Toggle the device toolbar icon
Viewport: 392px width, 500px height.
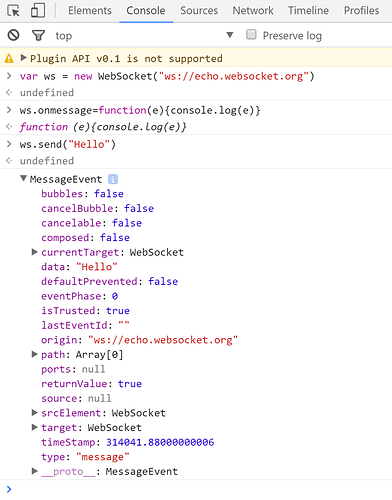pos(38,10)
